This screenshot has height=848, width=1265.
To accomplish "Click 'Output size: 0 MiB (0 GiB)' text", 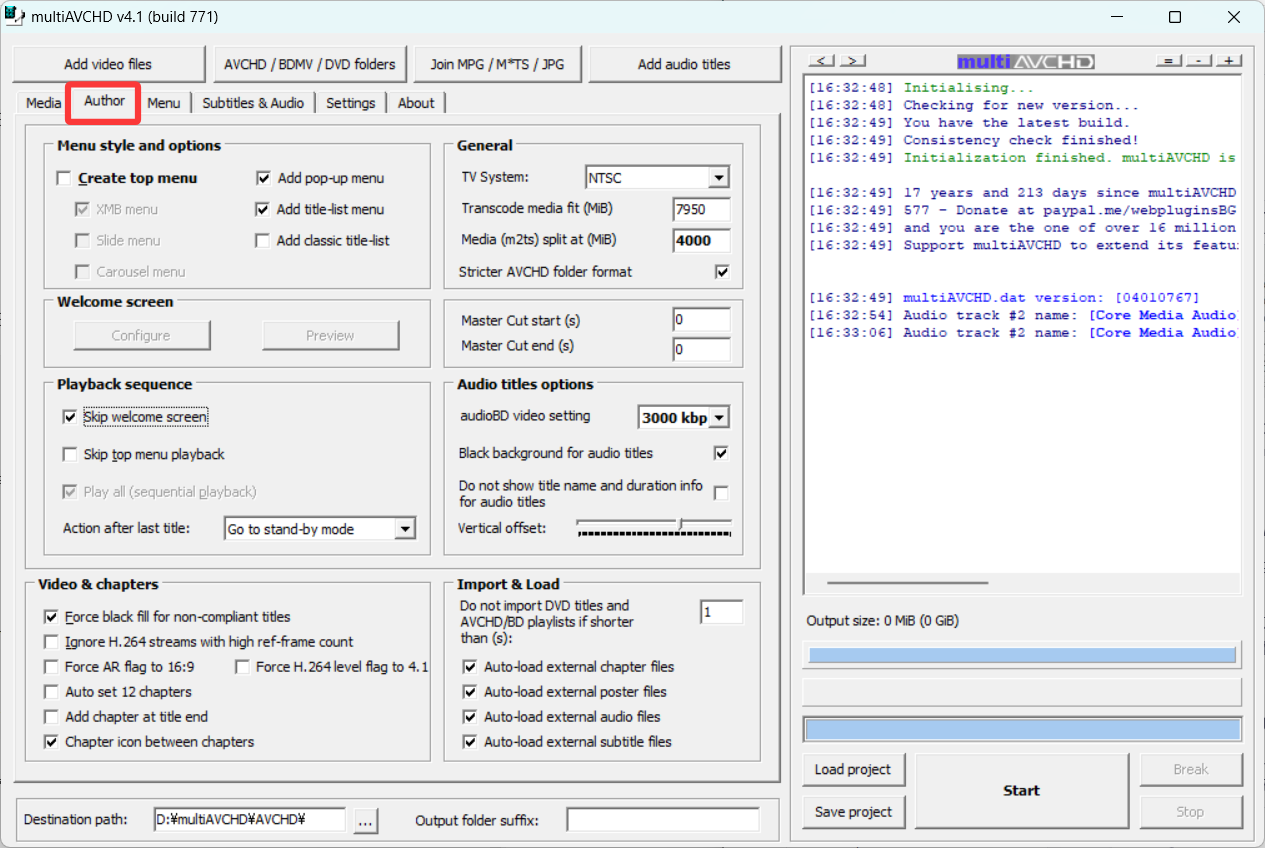I will [882, 621].
